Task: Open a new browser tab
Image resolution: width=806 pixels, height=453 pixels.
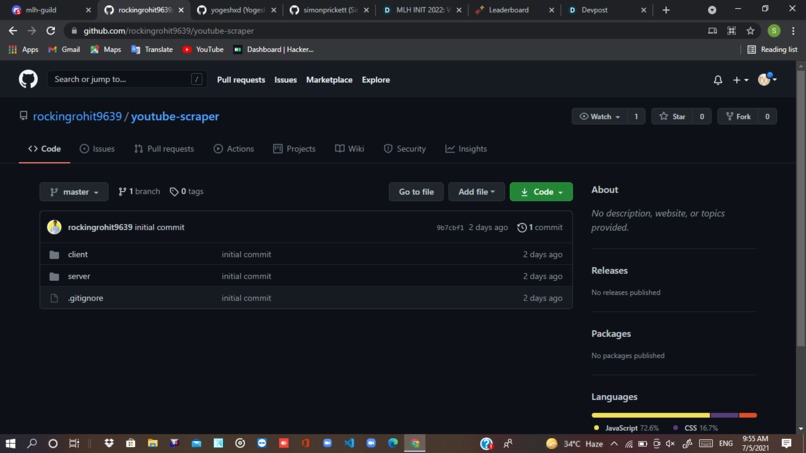Action: point(666,10)
